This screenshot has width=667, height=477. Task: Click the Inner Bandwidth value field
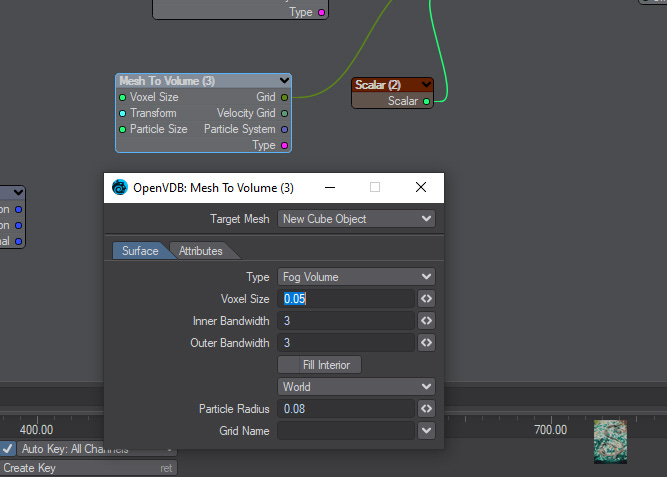tap(346, 321)
